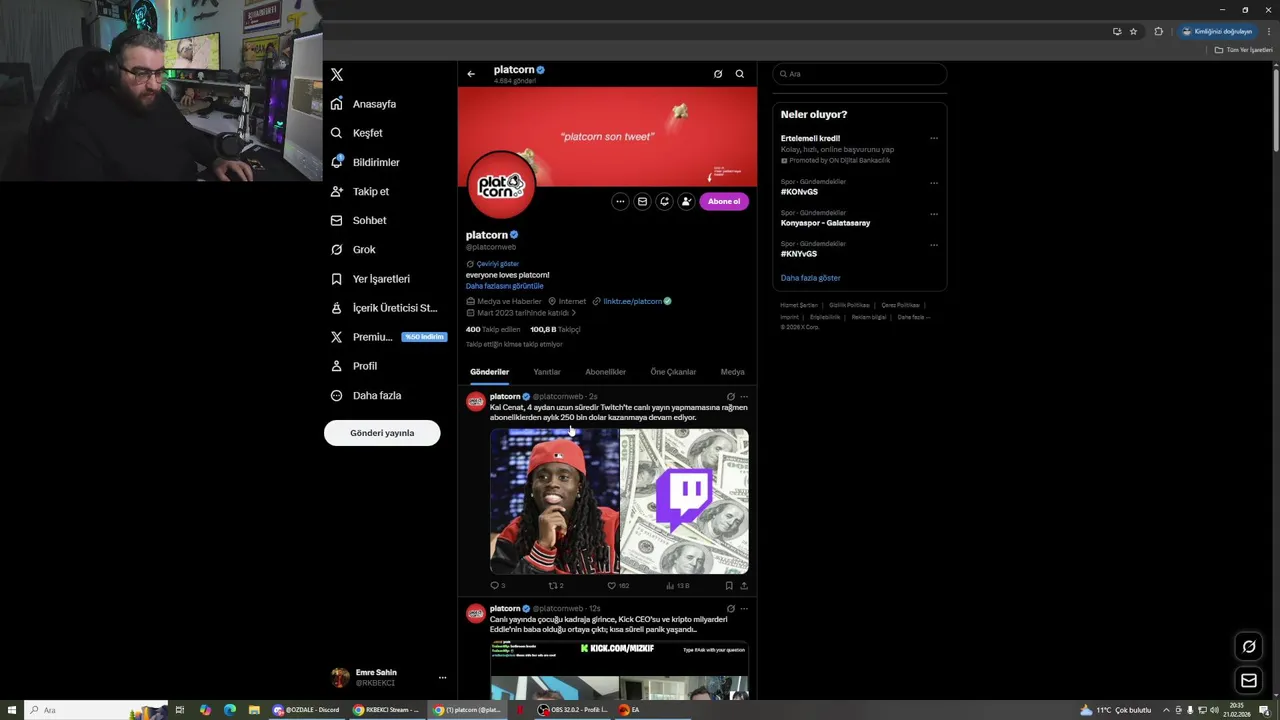Screen dimensions: 1280x720
Task: Open floating messages drawer button
Action: (1249, 681)
